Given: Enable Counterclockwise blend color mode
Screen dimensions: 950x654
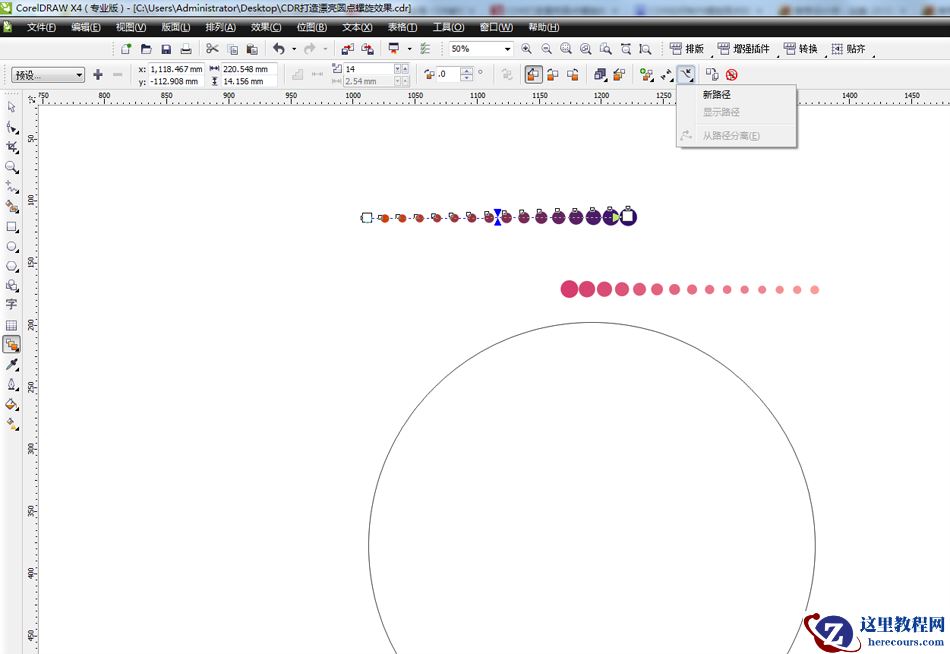Looking at the screenshot, I should pyautogui.click(x=573, y=75).
